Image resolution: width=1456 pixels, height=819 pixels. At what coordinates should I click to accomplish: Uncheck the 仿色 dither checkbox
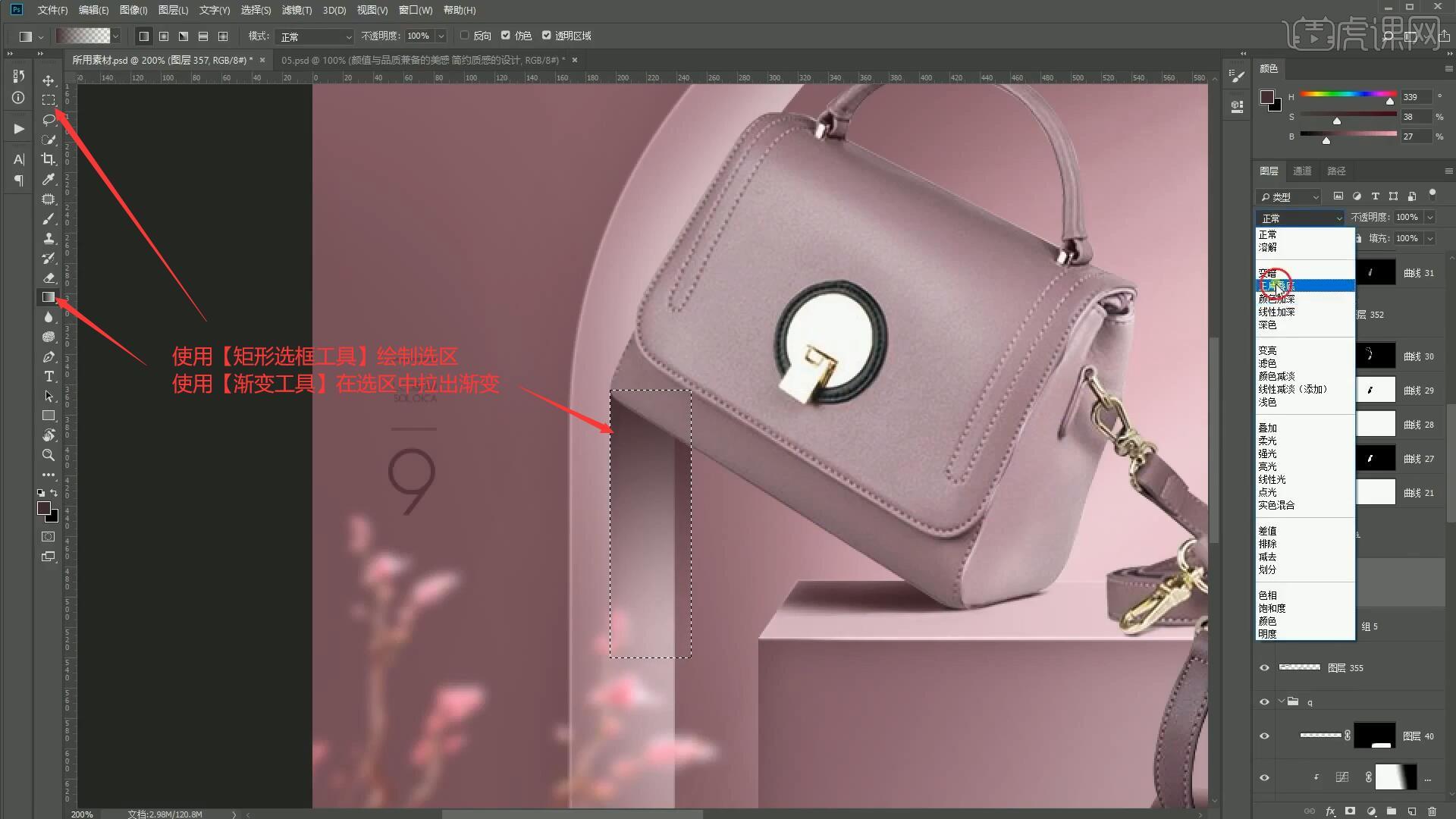coord(506,36)
